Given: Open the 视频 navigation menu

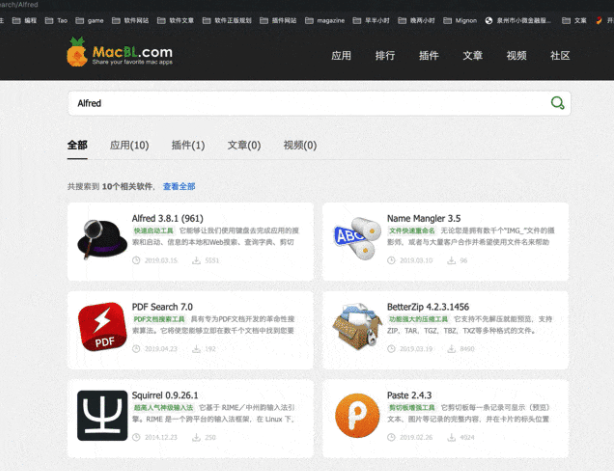Looking at the screenshot, I should (x=516, y=56).
